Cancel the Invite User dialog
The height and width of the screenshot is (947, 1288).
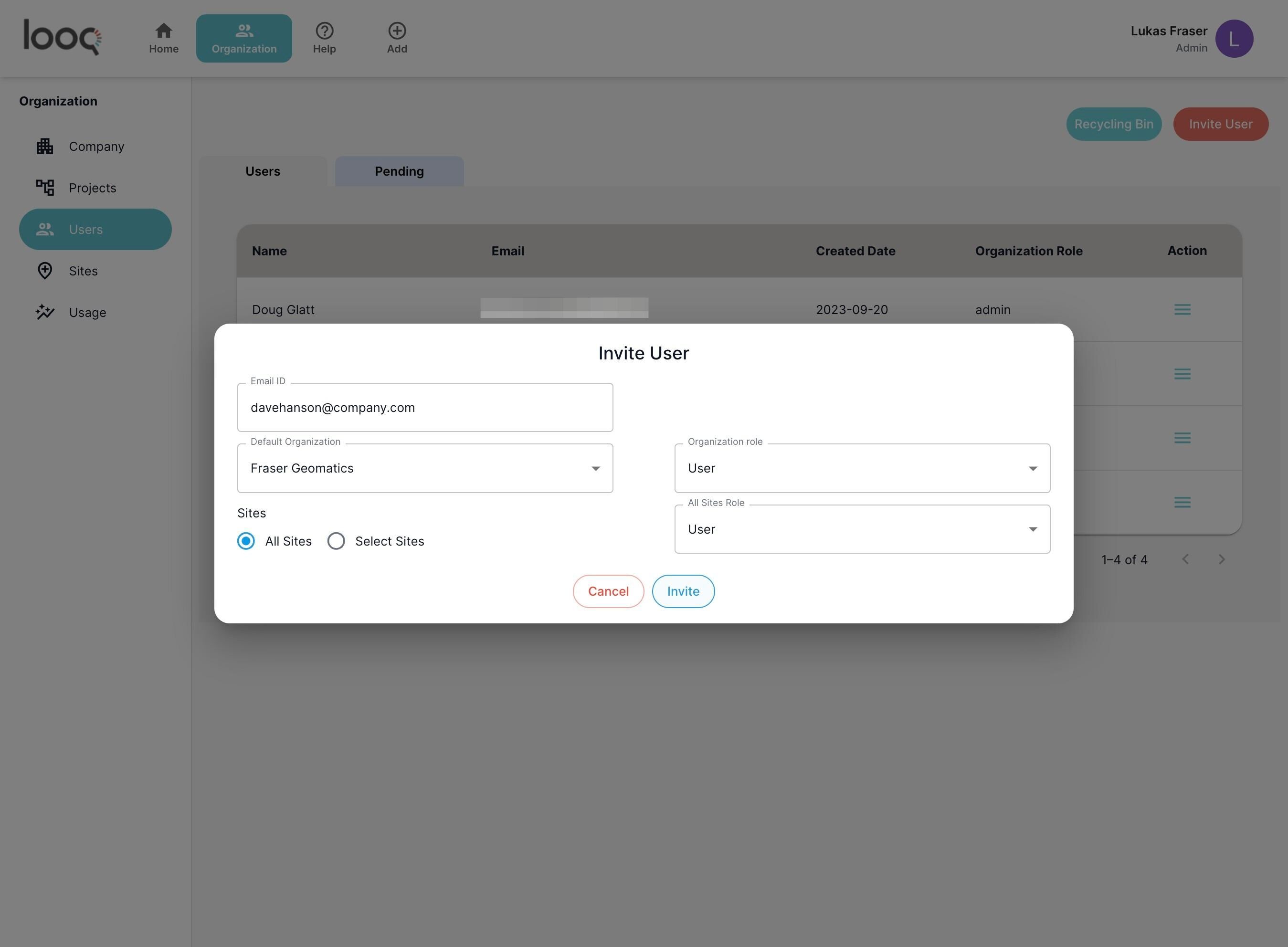608,591
